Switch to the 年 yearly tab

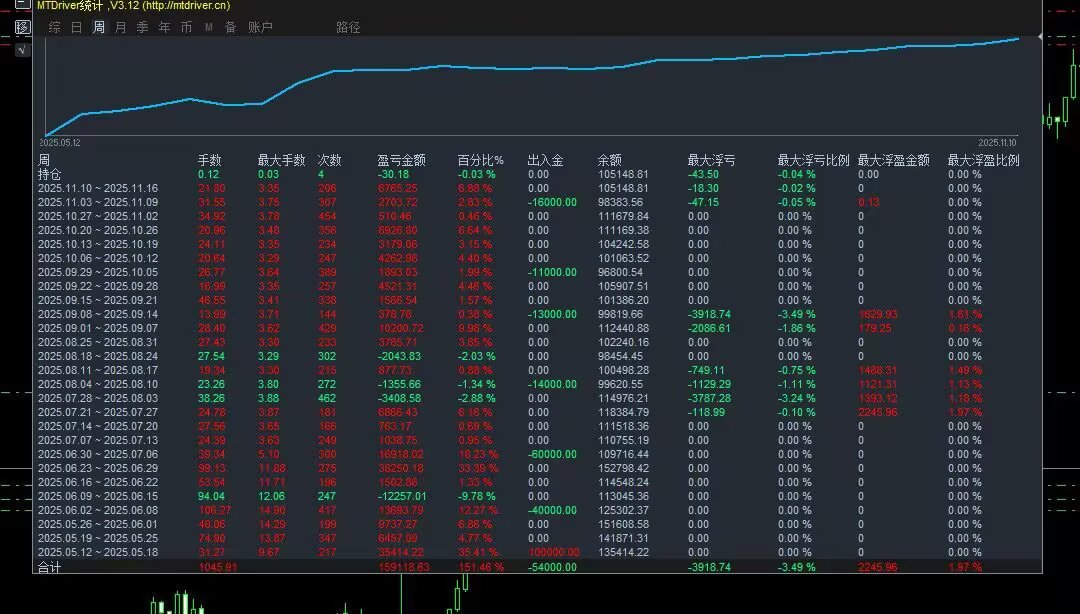[165, 28]
